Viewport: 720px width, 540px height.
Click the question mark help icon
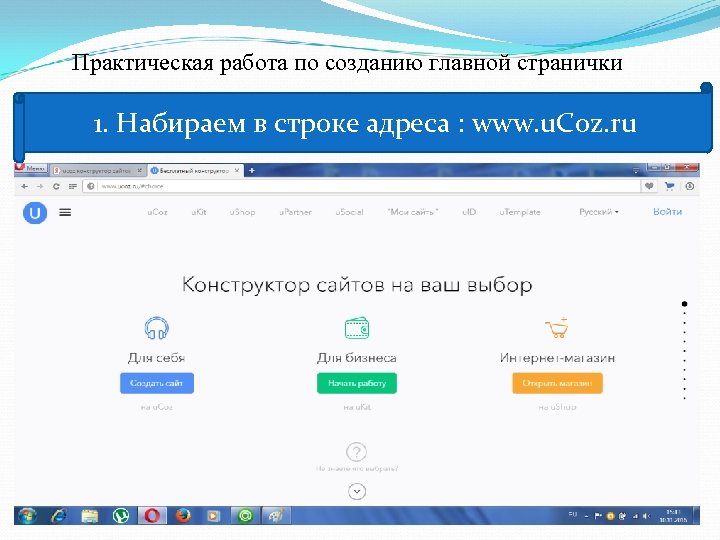pyautogui.click(x=356, y=452)
